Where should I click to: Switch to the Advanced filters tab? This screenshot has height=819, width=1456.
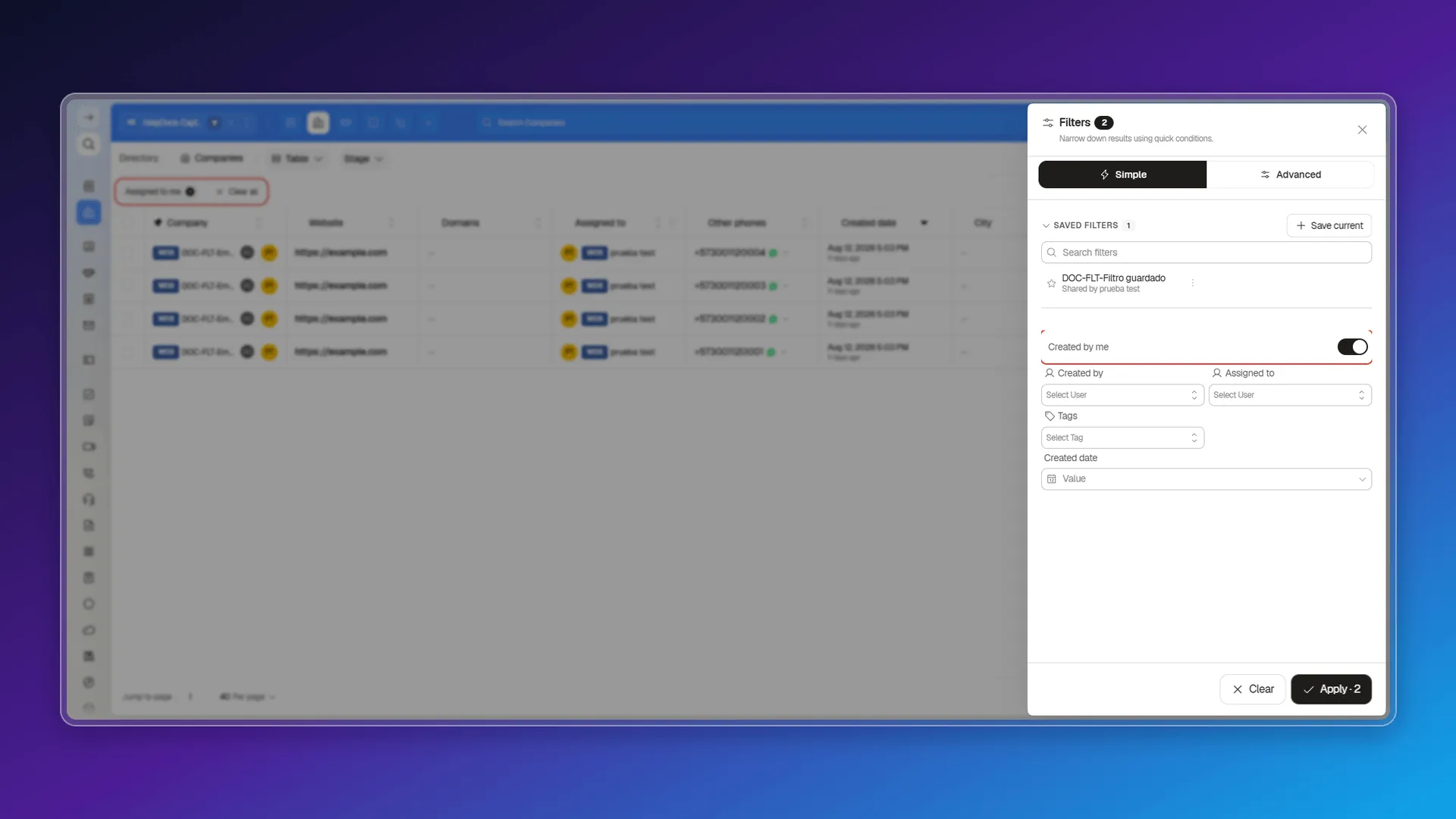point(1290,174)
